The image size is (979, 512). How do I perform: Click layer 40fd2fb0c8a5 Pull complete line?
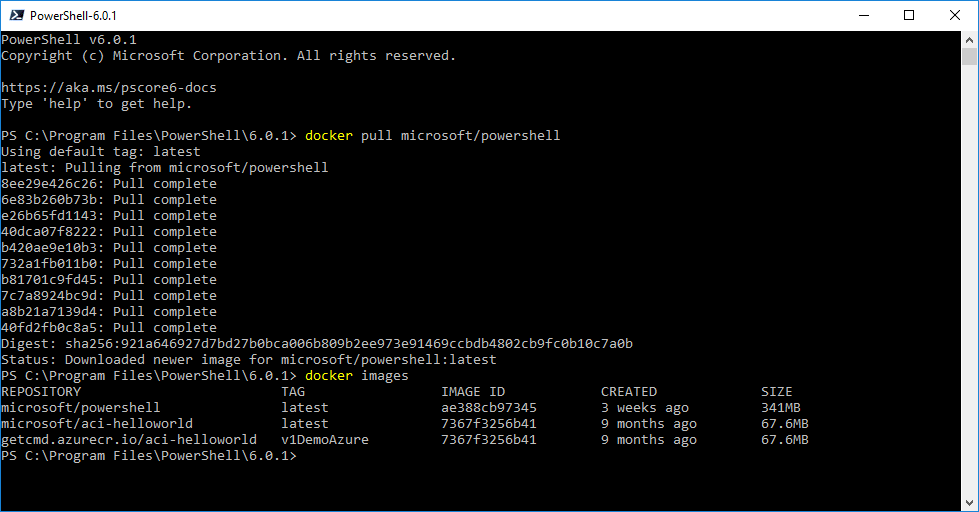point(109,328)
